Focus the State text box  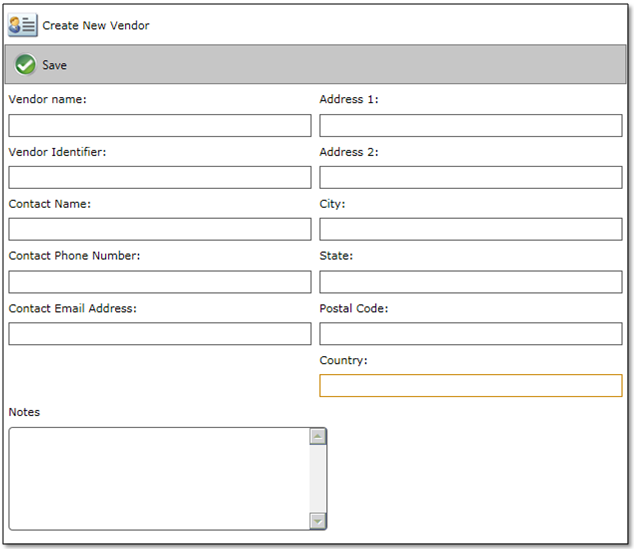[x=470, y=281]
